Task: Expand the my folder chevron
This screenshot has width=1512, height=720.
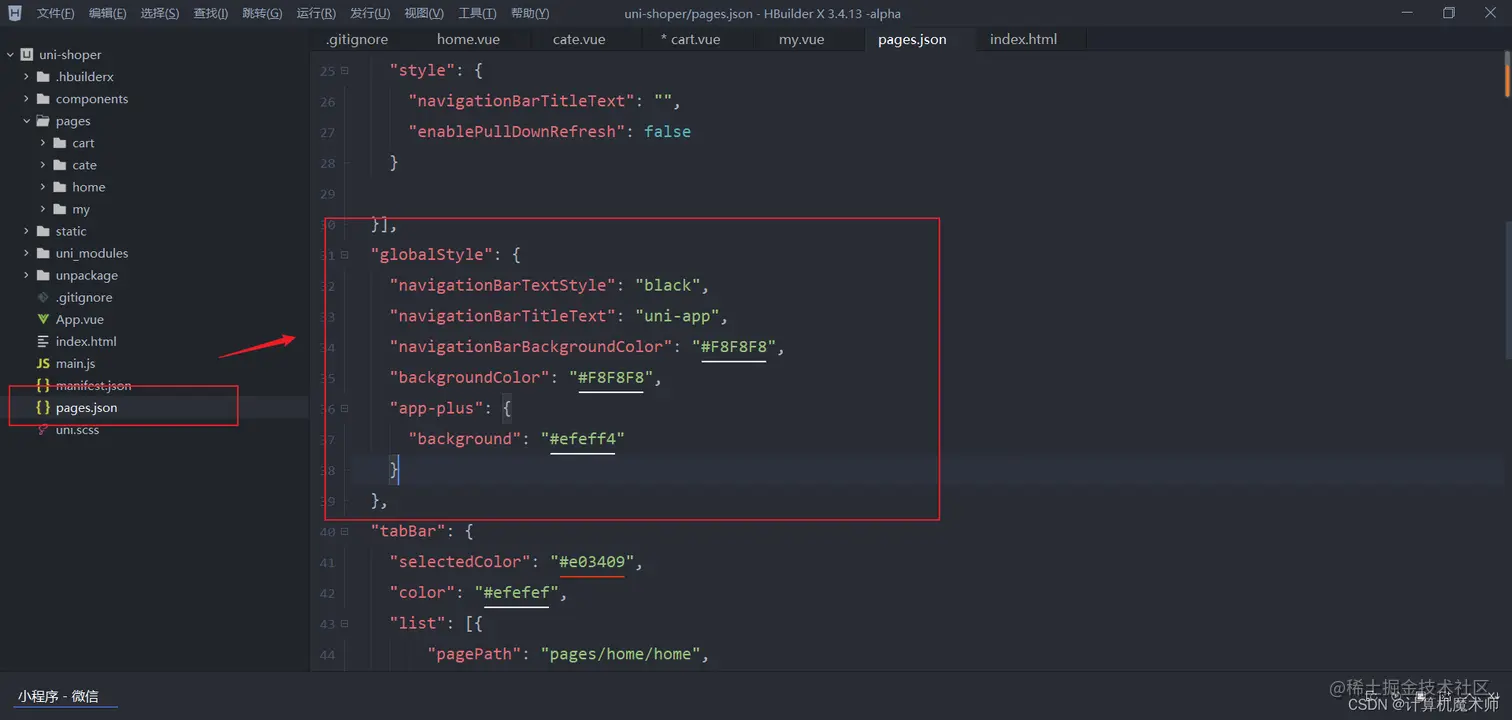Action: (x=43, y=209)
